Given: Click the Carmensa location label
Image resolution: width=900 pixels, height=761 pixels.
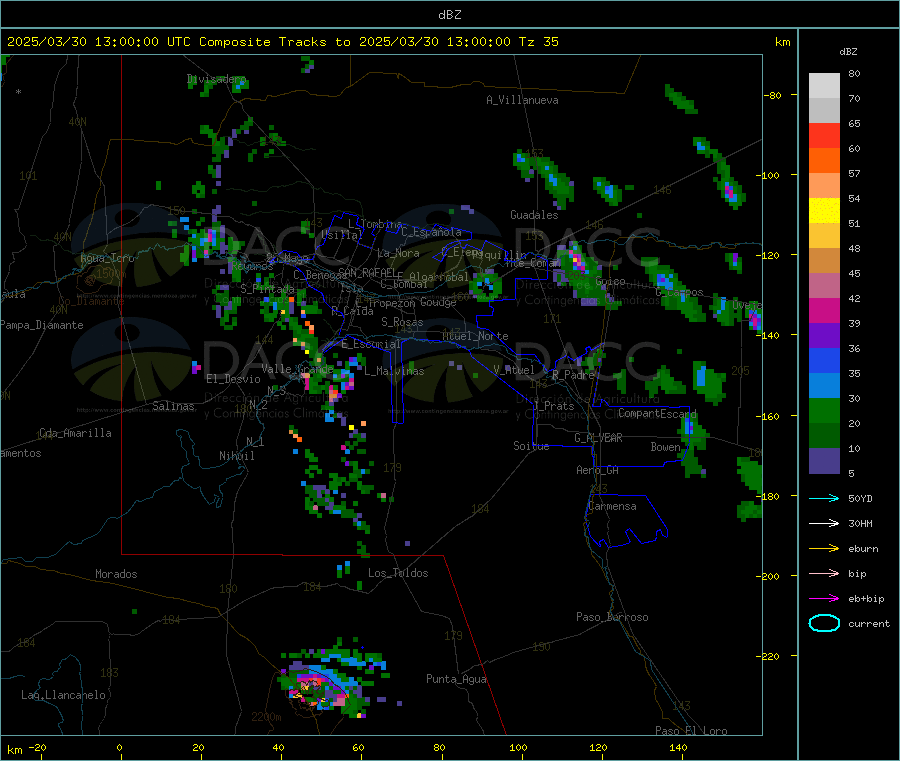Looking at the screenshot, I should pos(612,506).
